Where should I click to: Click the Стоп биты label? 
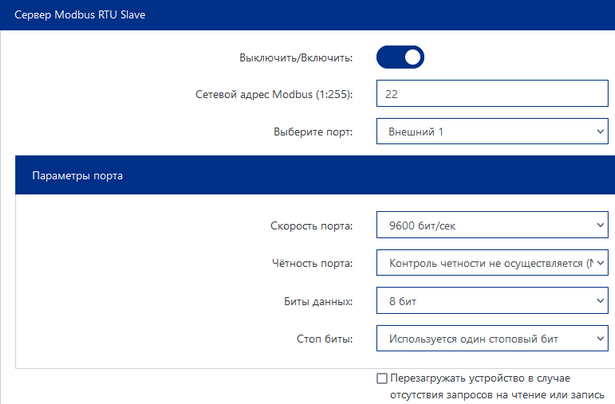[x=325, y=339]
